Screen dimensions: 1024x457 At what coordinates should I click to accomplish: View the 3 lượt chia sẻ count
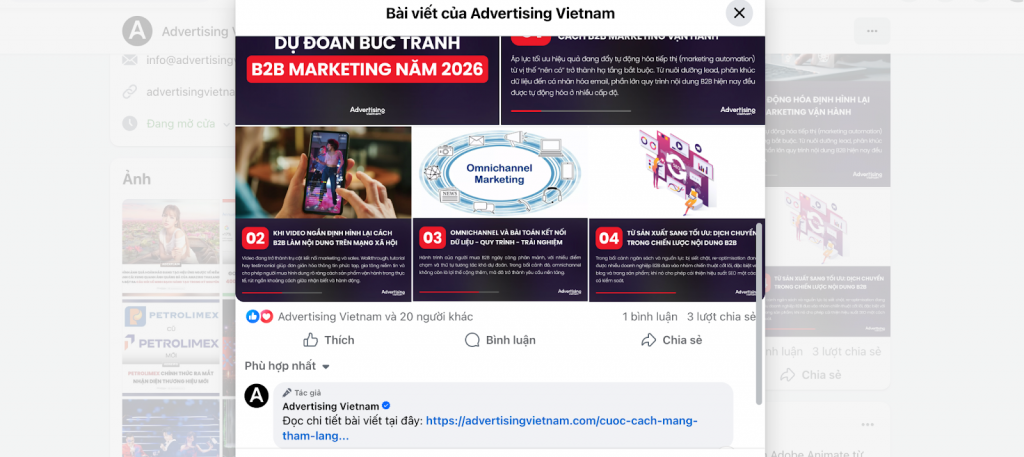tap(722, 317)
